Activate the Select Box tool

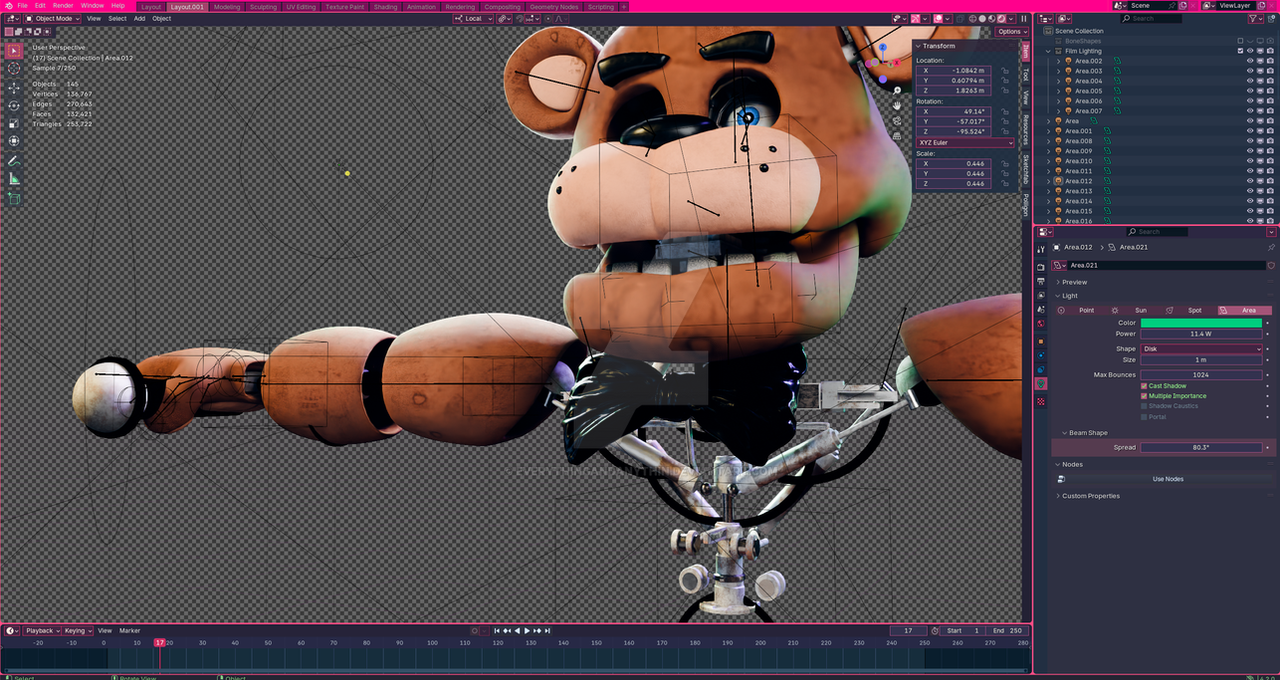coord(14,50)
